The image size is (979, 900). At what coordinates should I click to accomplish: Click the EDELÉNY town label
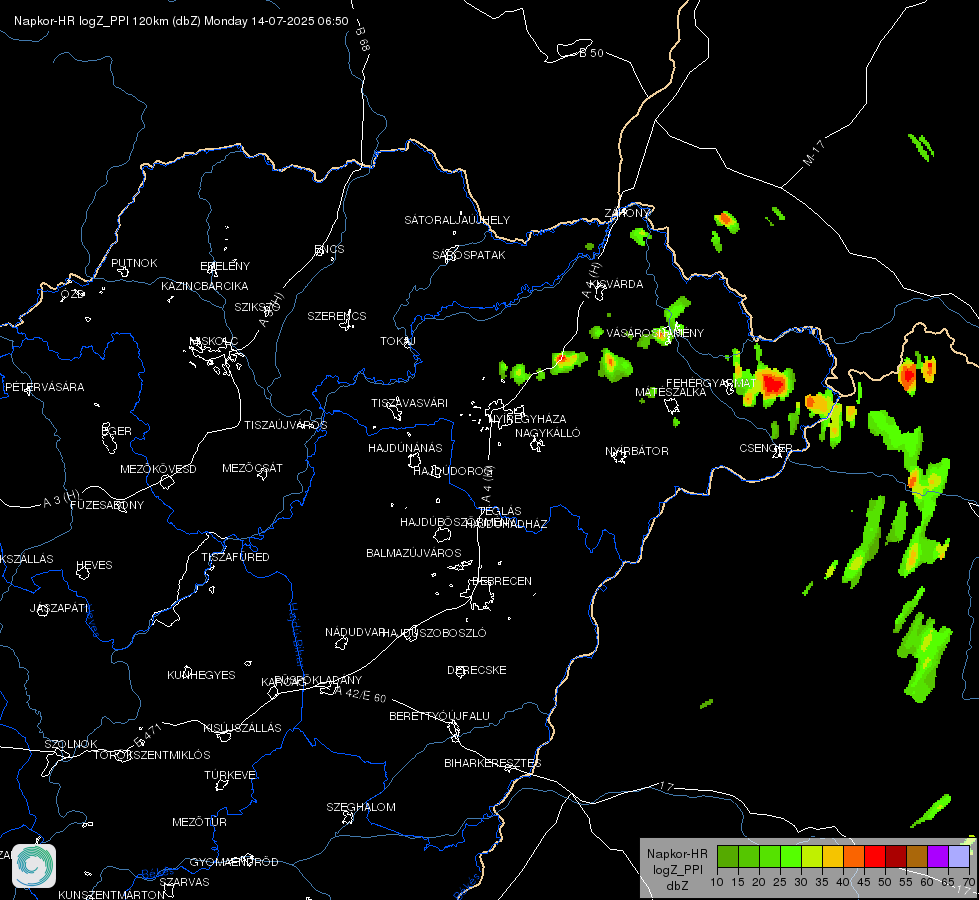point(225,266)
